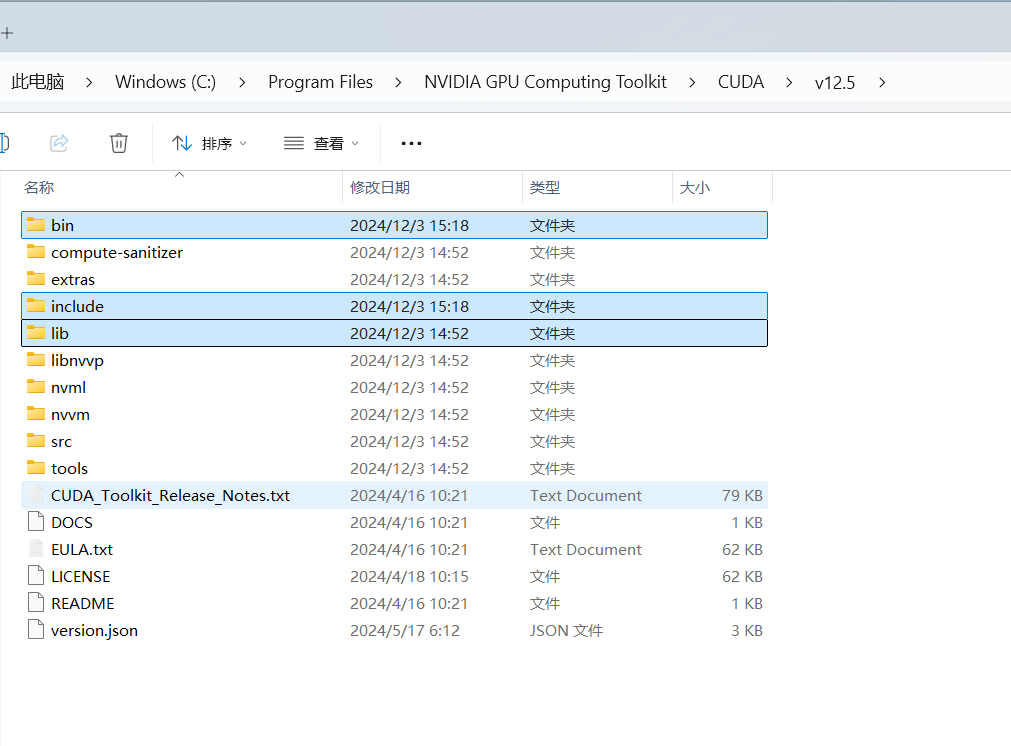This screenshot has width=1011, height=746.
Task: Navigate to Program Files via breadcrumb
Action: (320, 82)
